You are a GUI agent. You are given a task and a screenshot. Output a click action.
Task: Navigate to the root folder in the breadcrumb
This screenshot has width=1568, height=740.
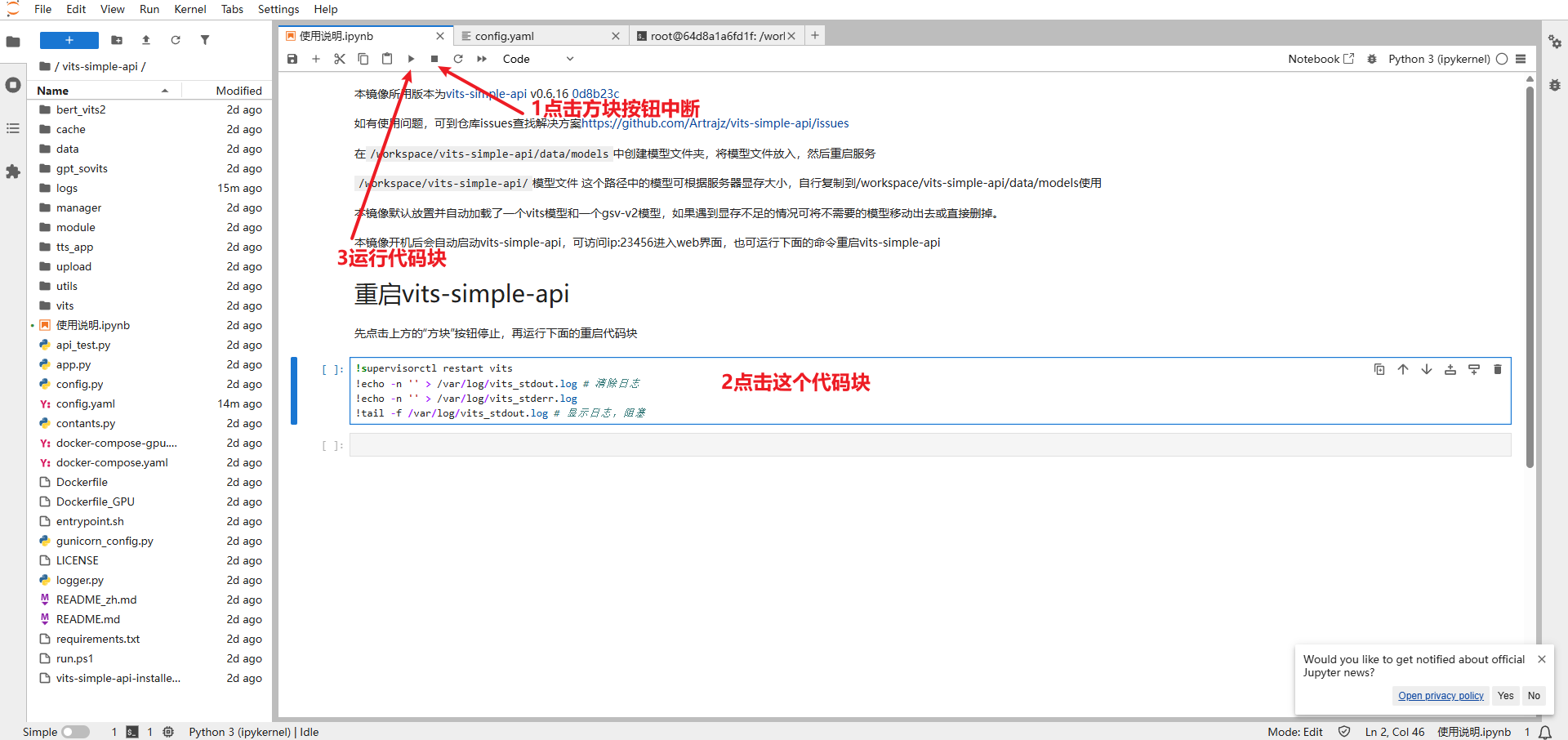click(x=46, y=66)
